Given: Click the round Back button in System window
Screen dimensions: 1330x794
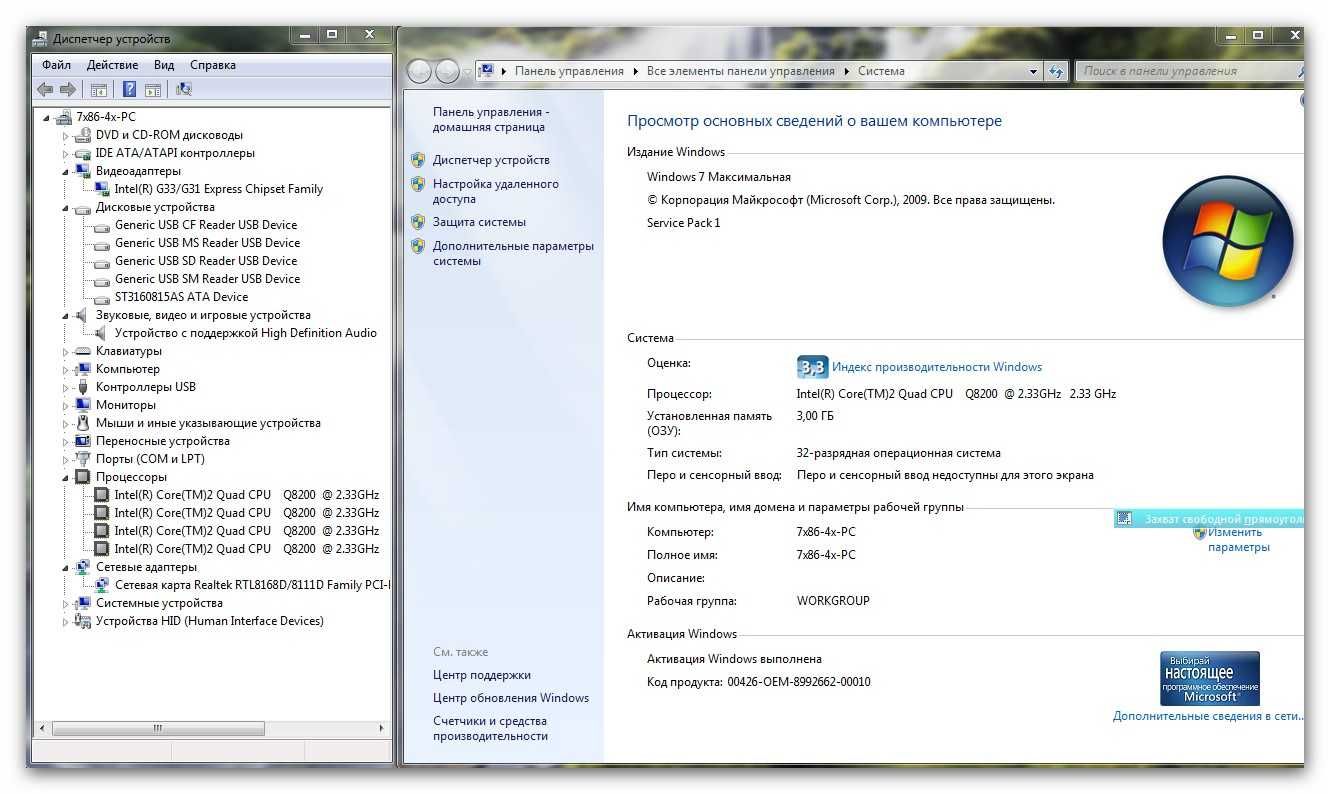Looking at the screenshot, I should [x=420, y=71].
